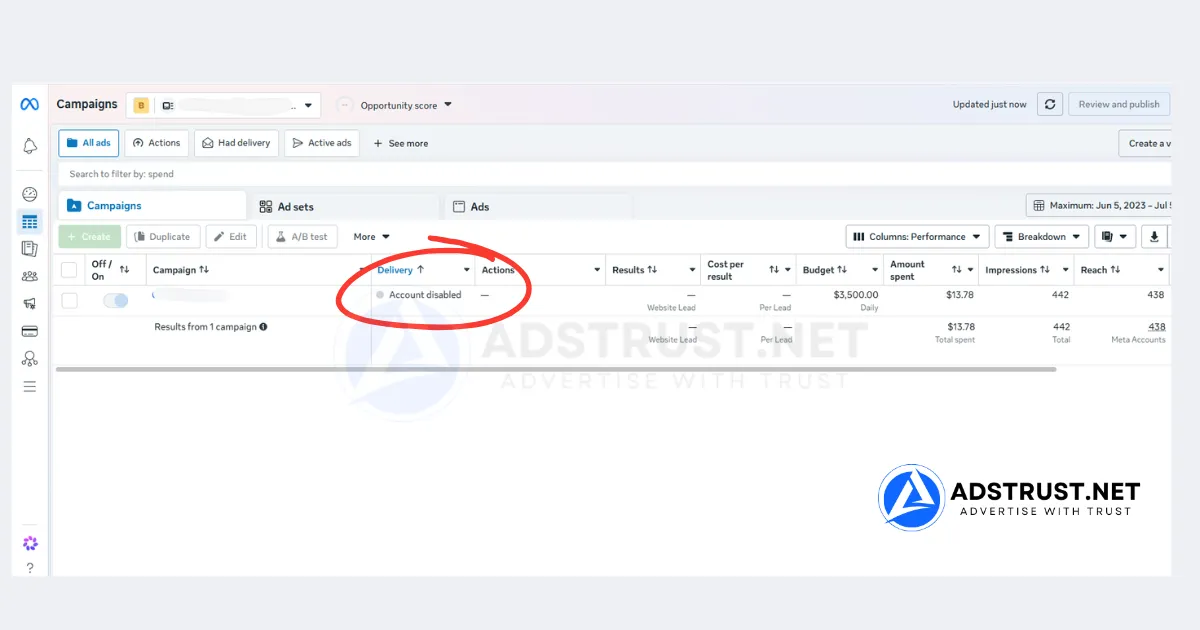The height and width of the screenshot is (630, 1200).
Task: Sort Budget column arrows
Action: click(x=842, y=270)
